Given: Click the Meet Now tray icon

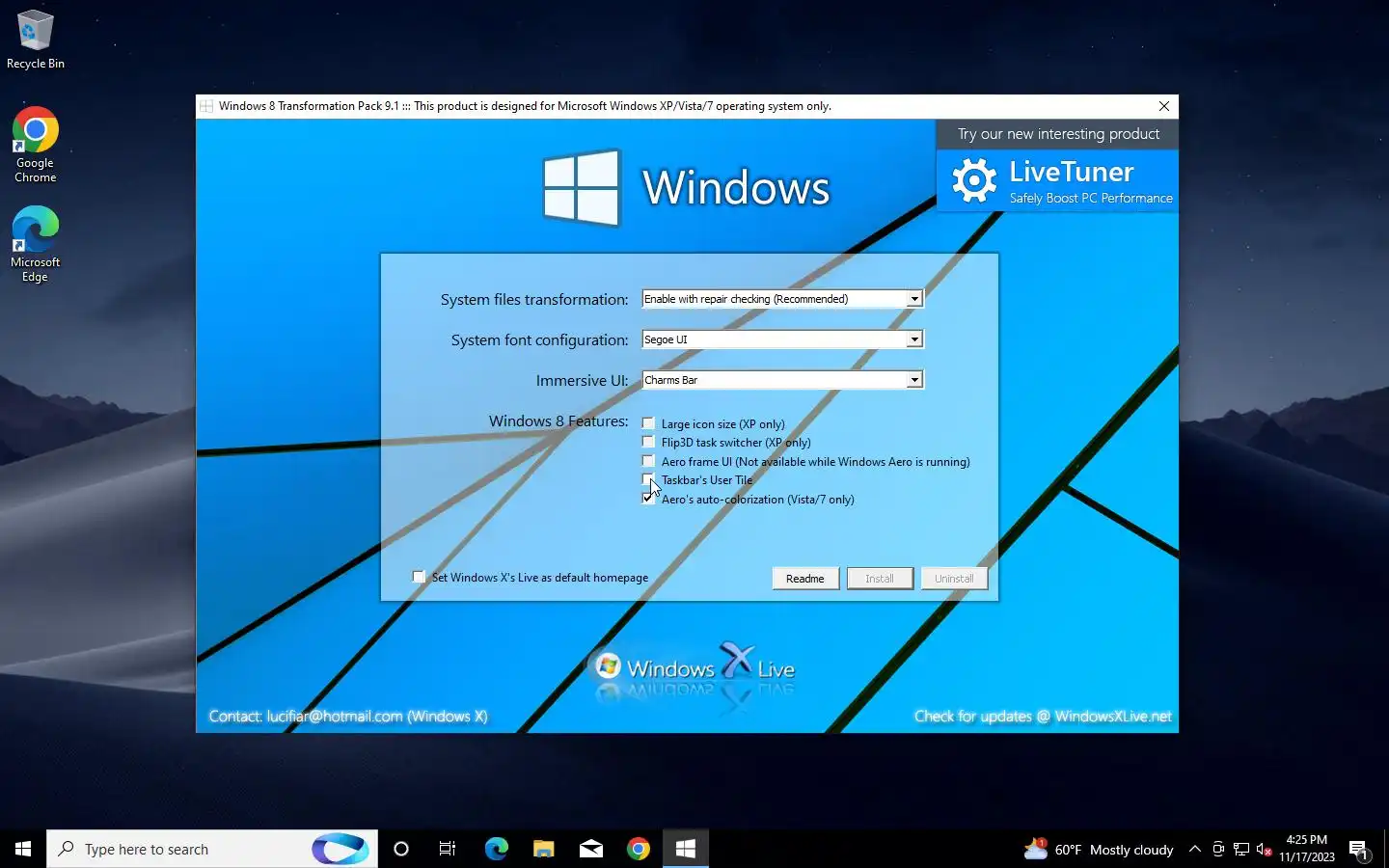Looking at the screenshot, I should coord(1218,849).
